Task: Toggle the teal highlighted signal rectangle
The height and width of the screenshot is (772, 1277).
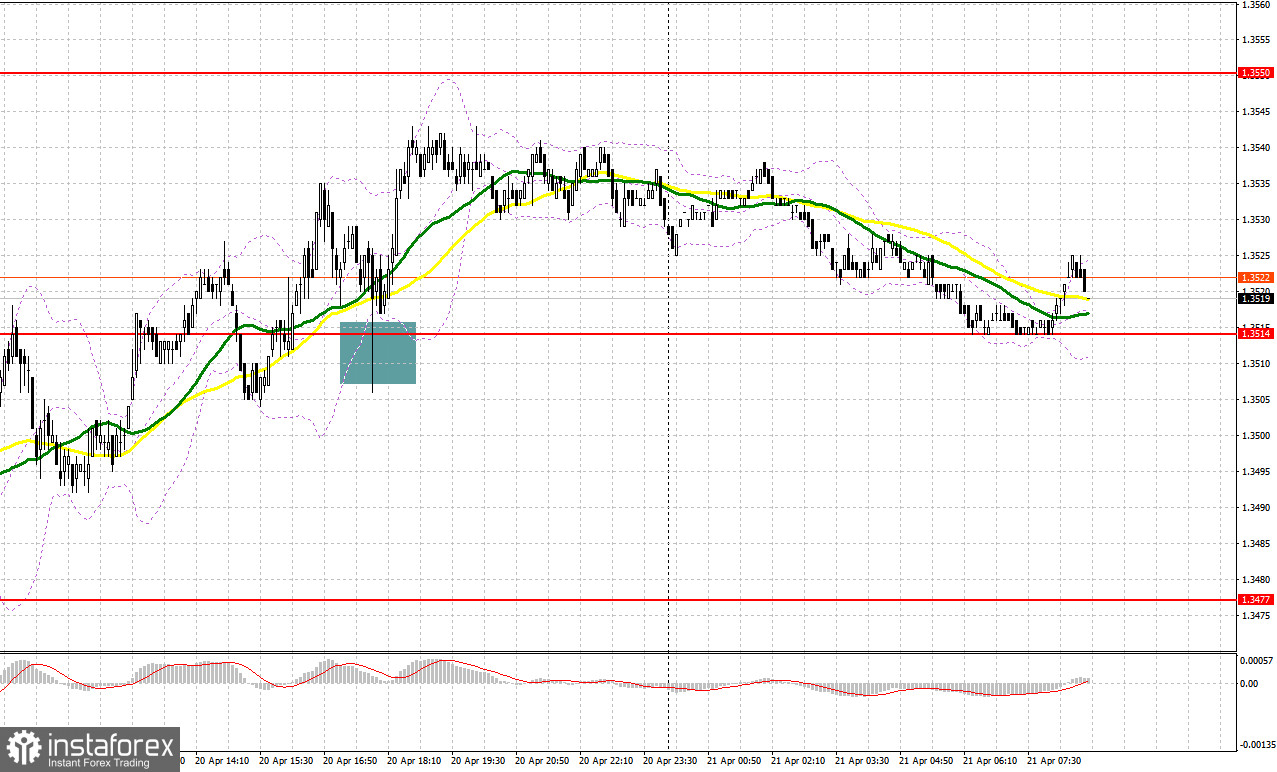Action: coord(378,352)
